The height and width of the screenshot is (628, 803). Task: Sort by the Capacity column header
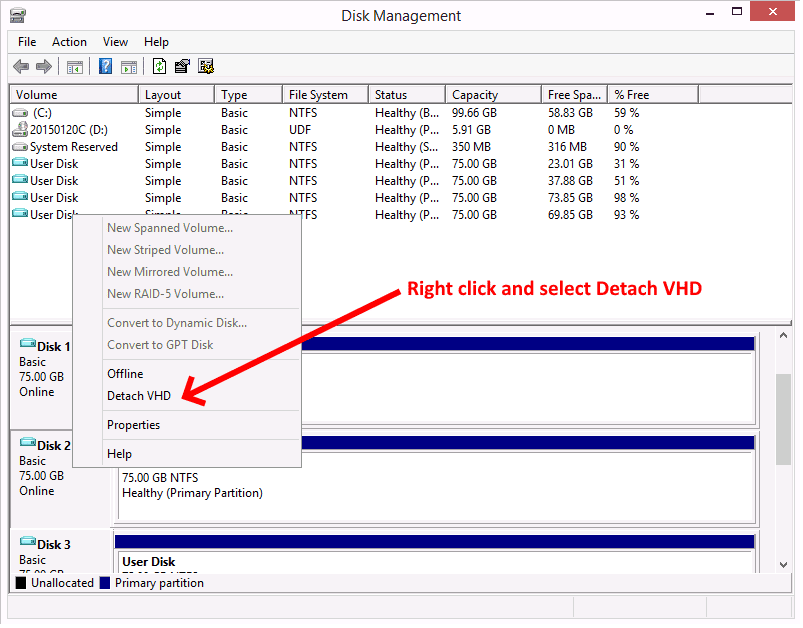point(494,95)
